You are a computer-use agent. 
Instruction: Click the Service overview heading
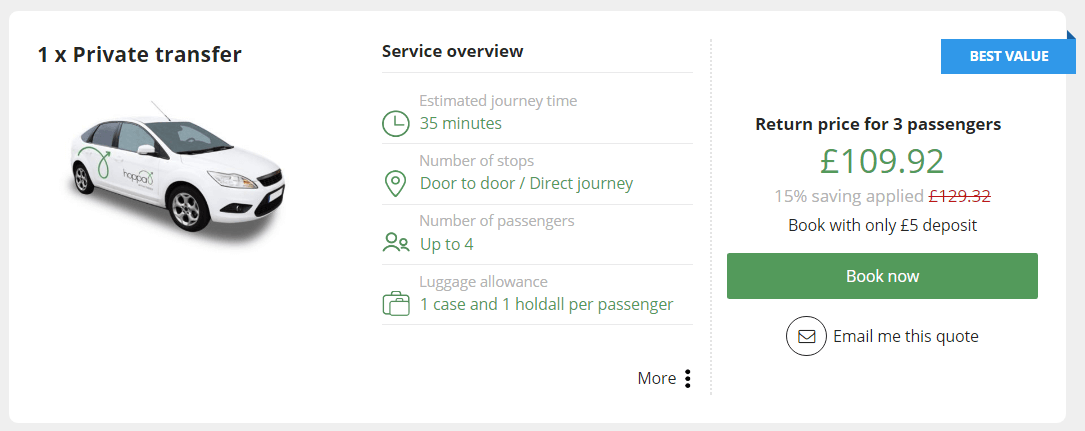pos(452,51)
